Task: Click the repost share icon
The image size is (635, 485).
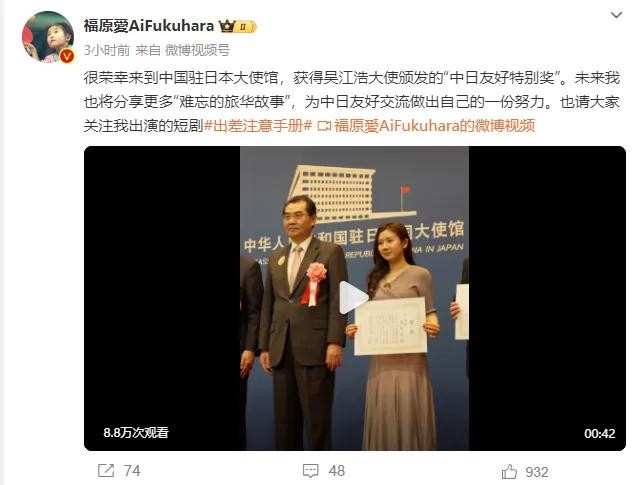Action: (106, 471)
